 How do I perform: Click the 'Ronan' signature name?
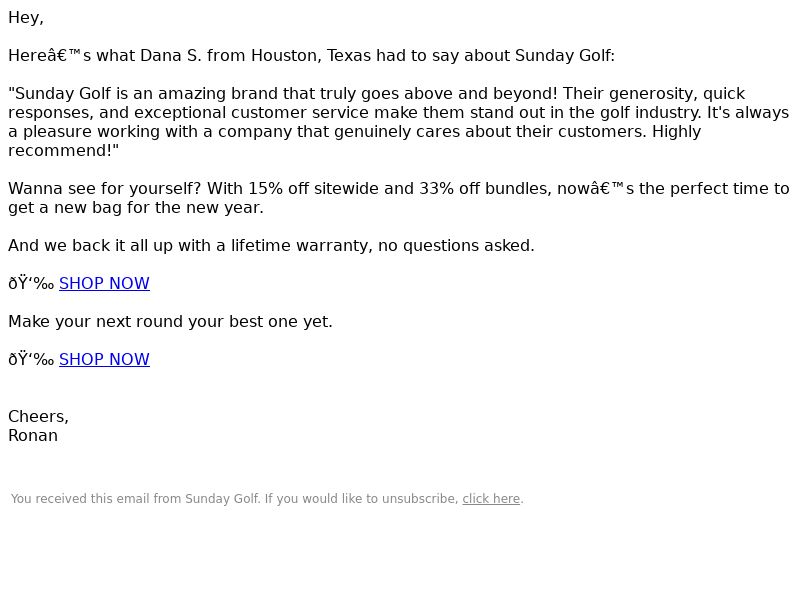point(33,436)
